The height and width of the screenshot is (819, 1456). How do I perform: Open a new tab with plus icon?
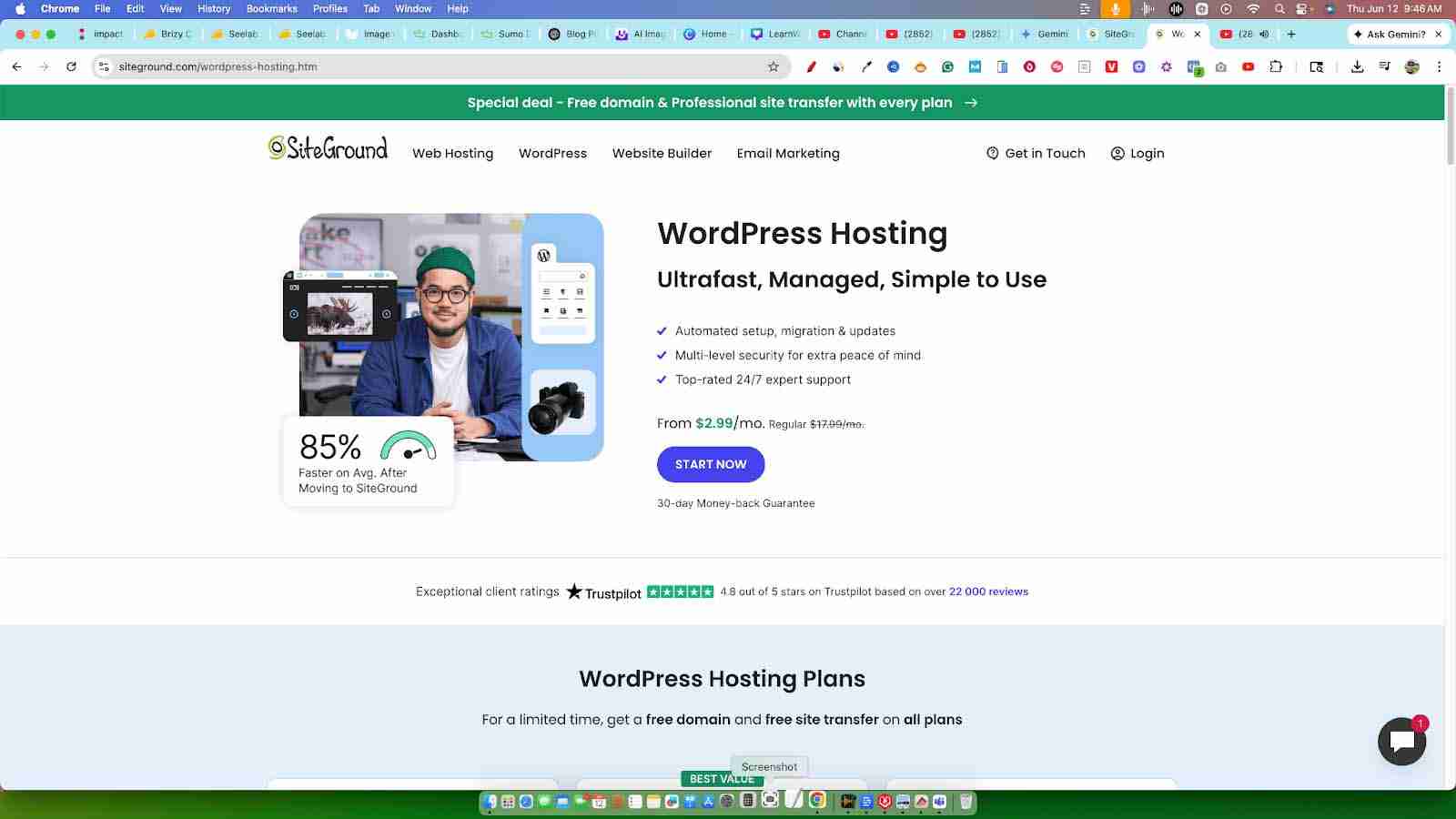(1290, 34)
